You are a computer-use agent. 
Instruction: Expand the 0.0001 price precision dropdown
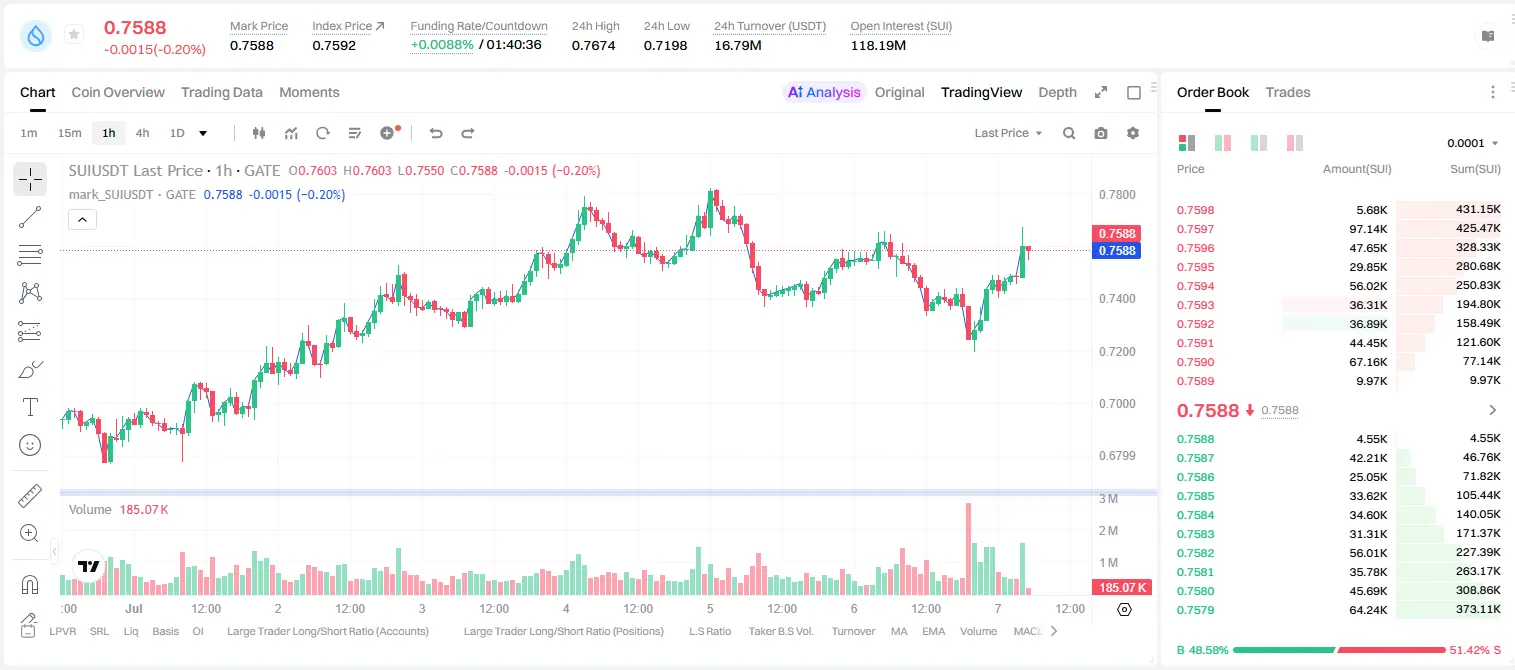tap(1472, 143)
